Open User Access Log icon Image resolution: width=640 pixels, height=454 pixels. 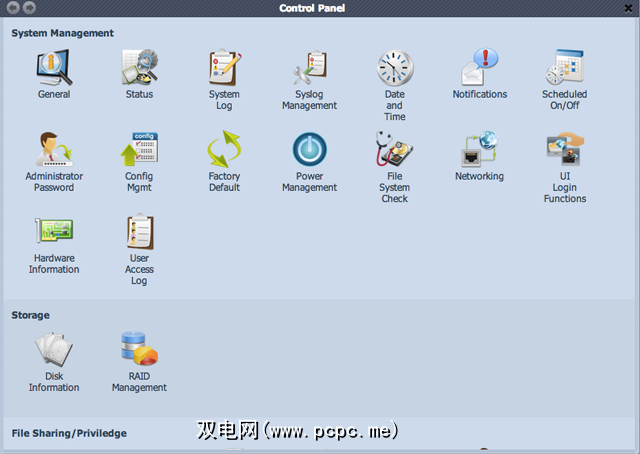click(x=140, y=231)
